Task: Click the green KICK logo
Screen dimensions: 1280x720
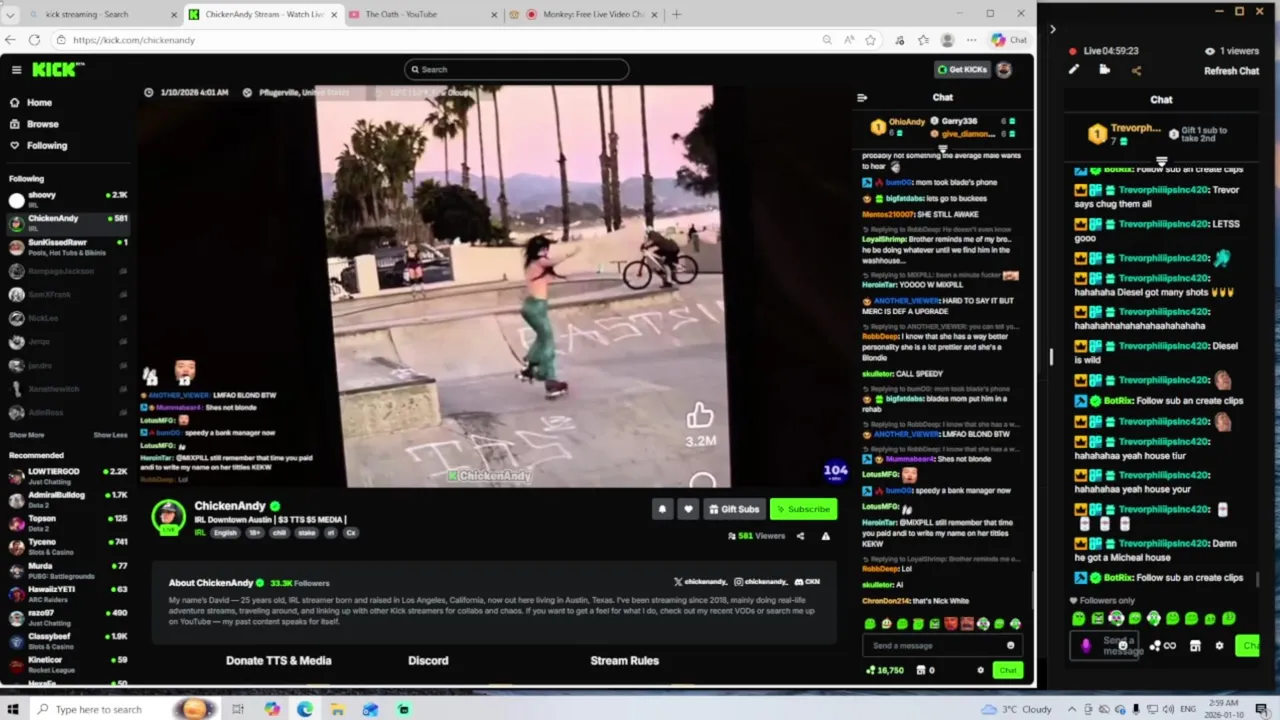Action: coord(57,69)
